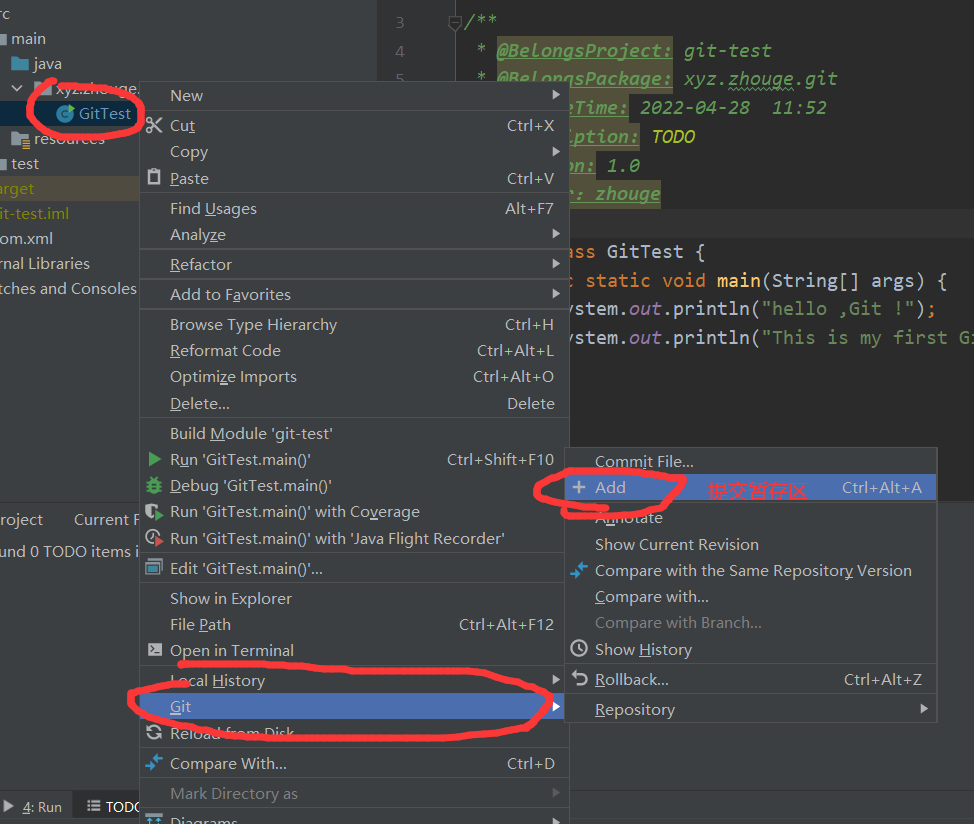Click the Rollback undo arrow icon
Image resolution: width=974 pixels, height=824 pixels.
[x=580, y=679]
